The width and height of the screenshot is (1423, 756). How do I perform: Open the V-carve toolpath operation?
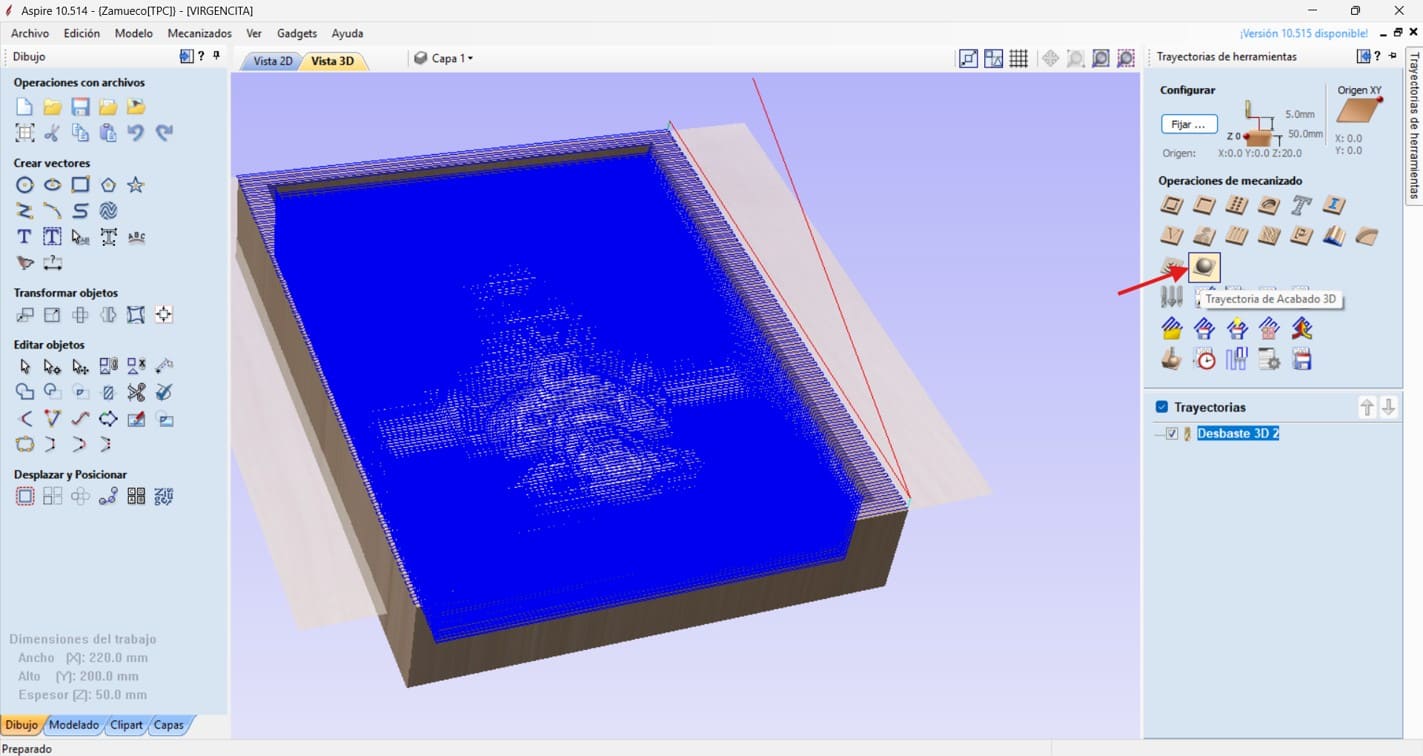coord(1173,237)
